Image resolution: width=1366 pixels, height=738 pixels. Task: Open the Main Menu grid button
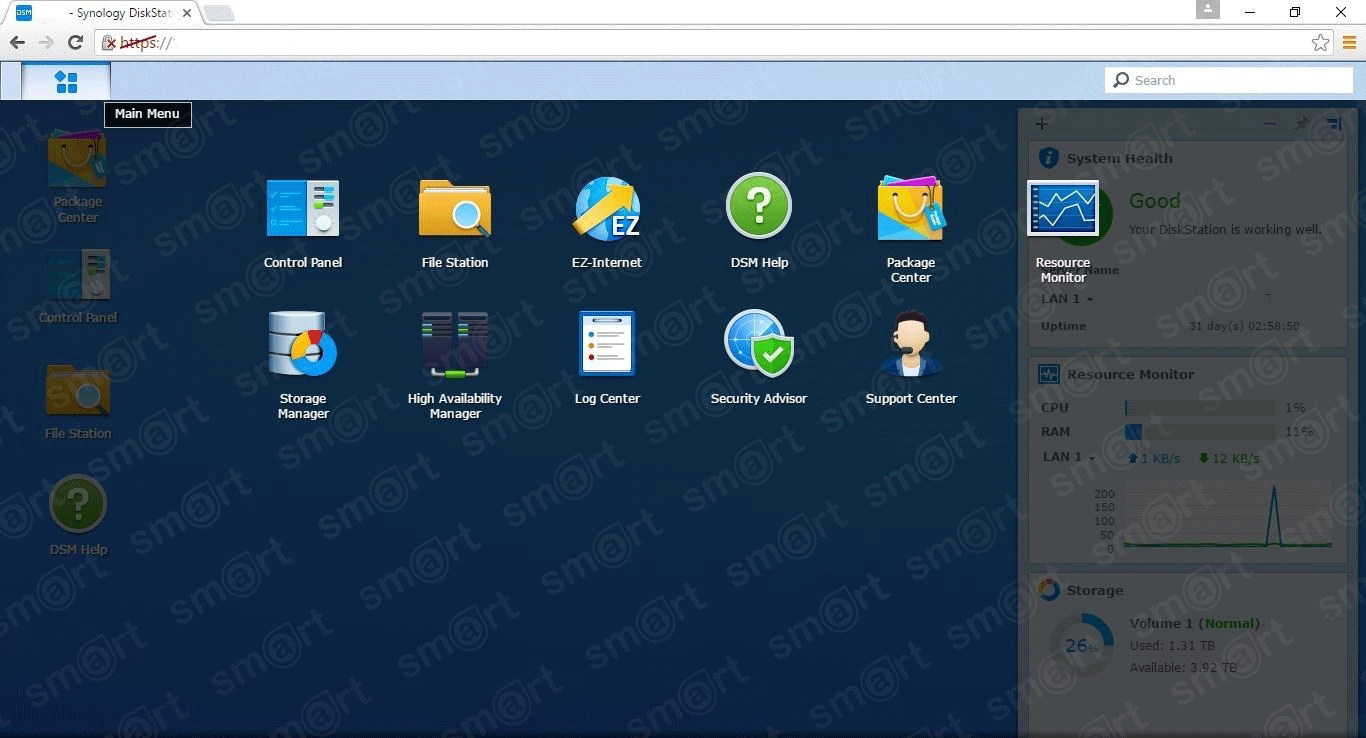coord(66,81)
